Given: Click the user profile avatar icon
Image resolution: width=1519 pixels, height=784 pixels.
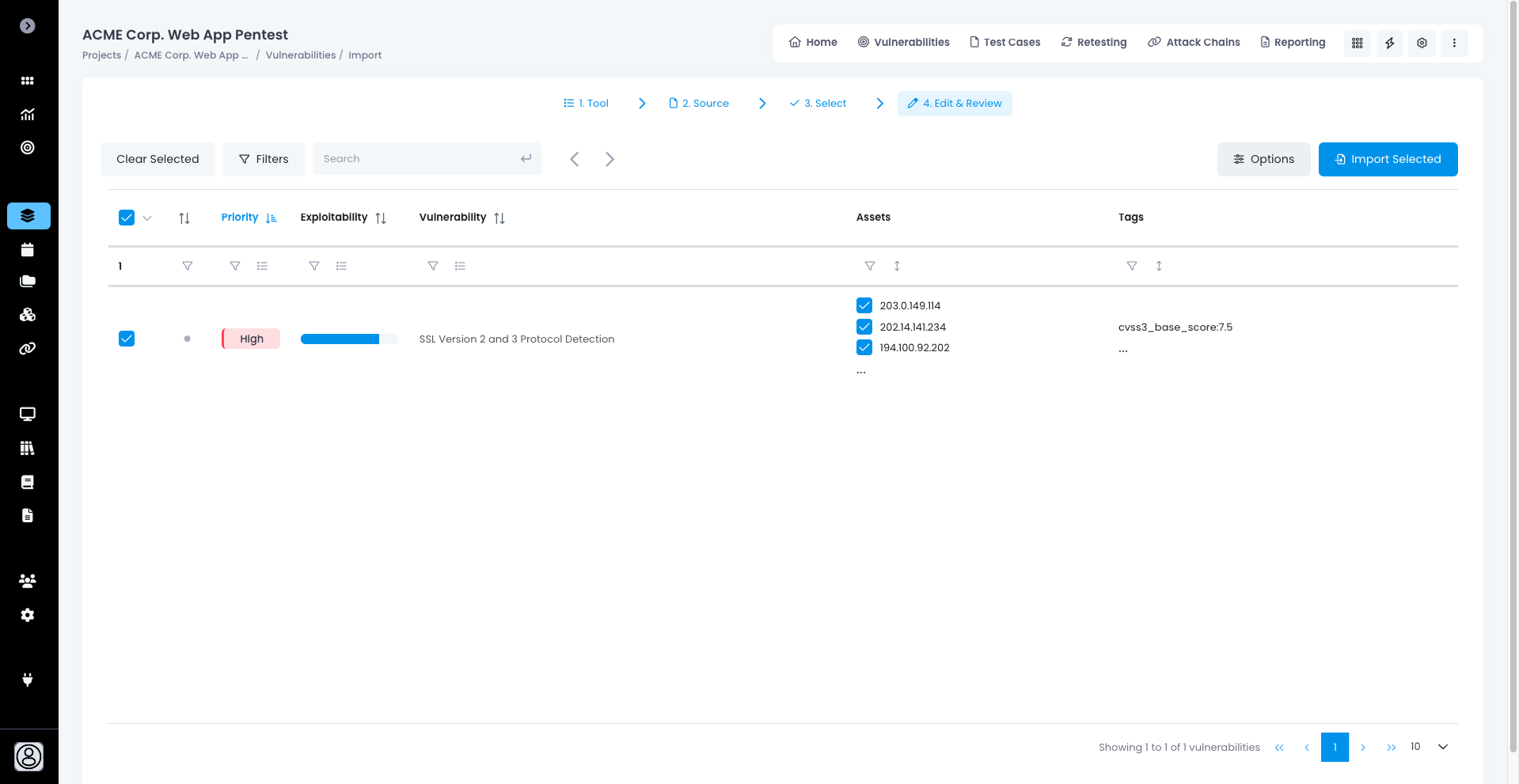Looking at the screenshot, I should (29, 756).
